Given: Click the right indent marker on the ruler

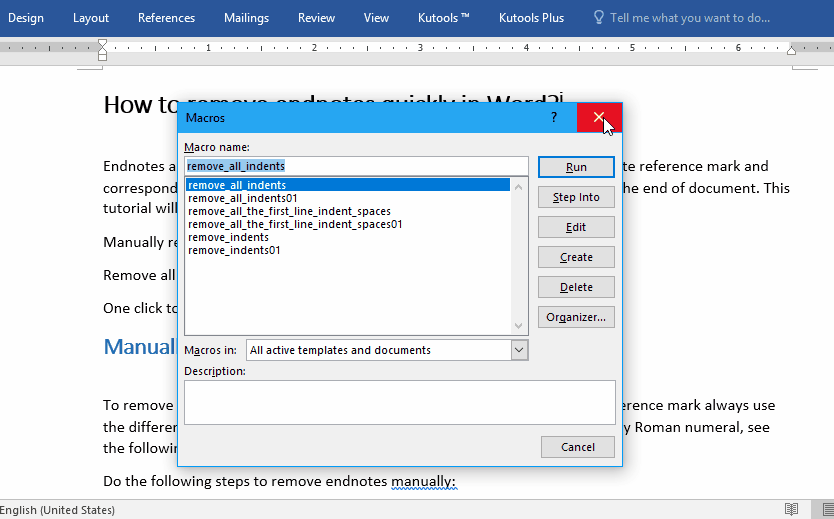Looking at the screenshot, I should [x=791, y=49].
